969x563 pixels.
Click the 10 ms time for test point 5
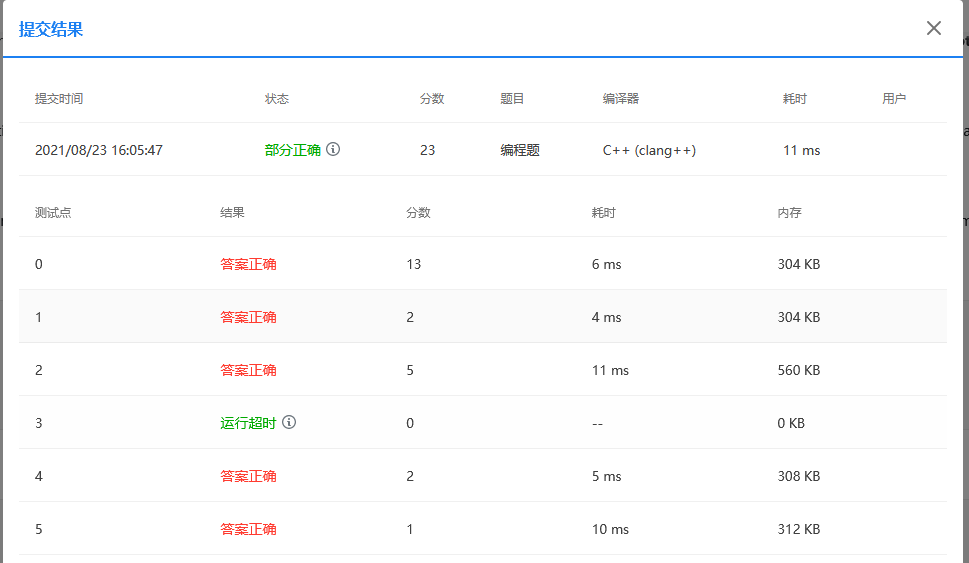point(610,530)
